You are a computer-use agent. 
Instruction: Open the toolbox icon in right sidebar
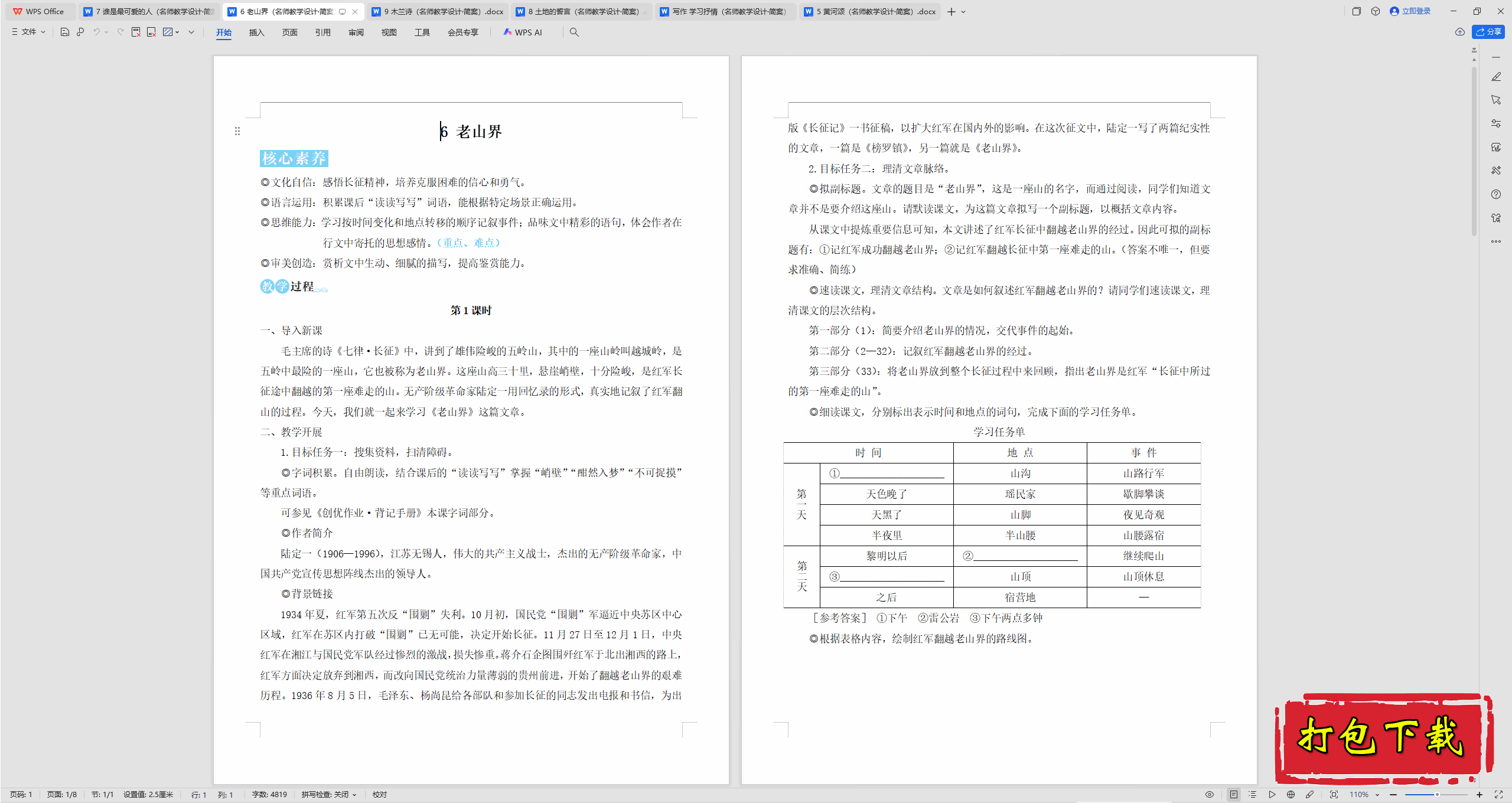tap(1496, 171)
